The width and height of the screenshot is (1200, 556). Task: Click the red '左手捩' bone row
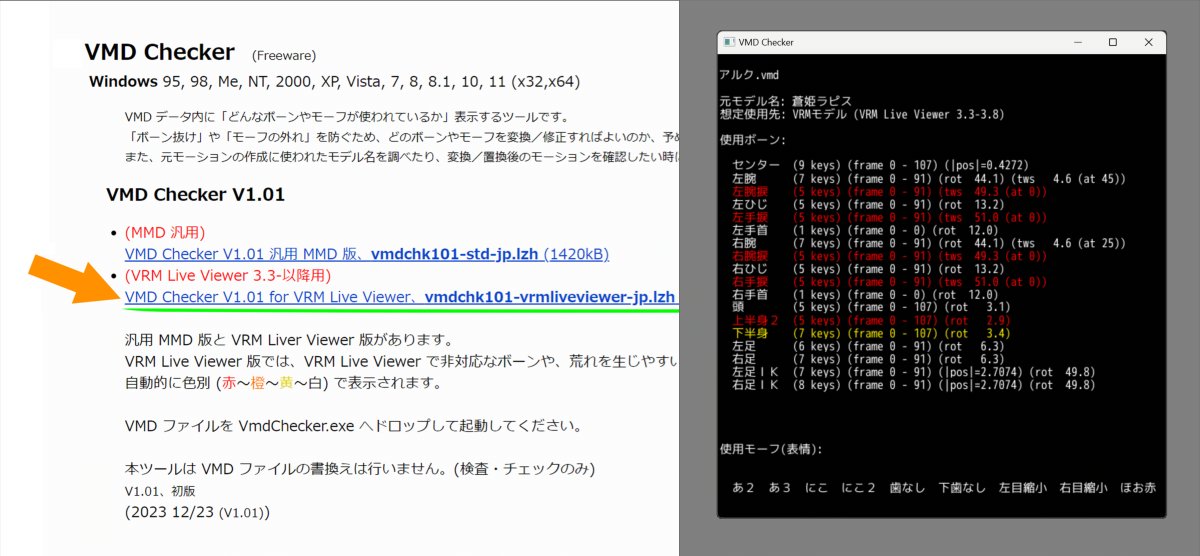[890, 217]
